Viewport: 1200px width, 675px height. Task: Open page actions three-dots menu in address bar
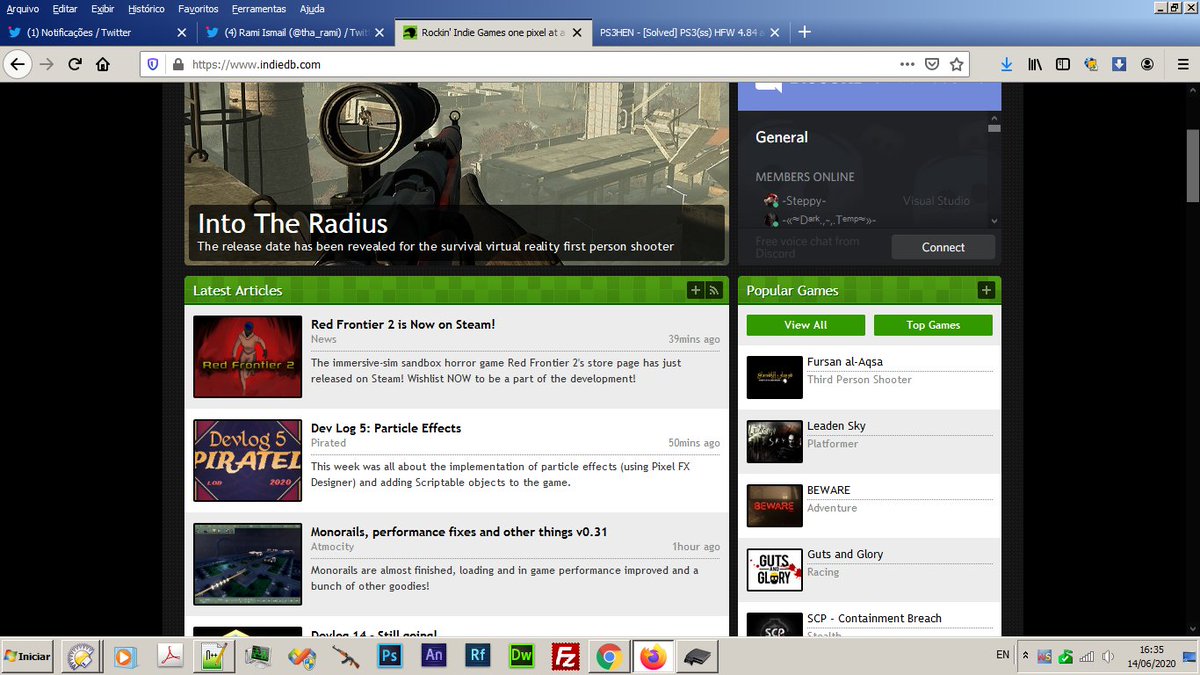907,64
